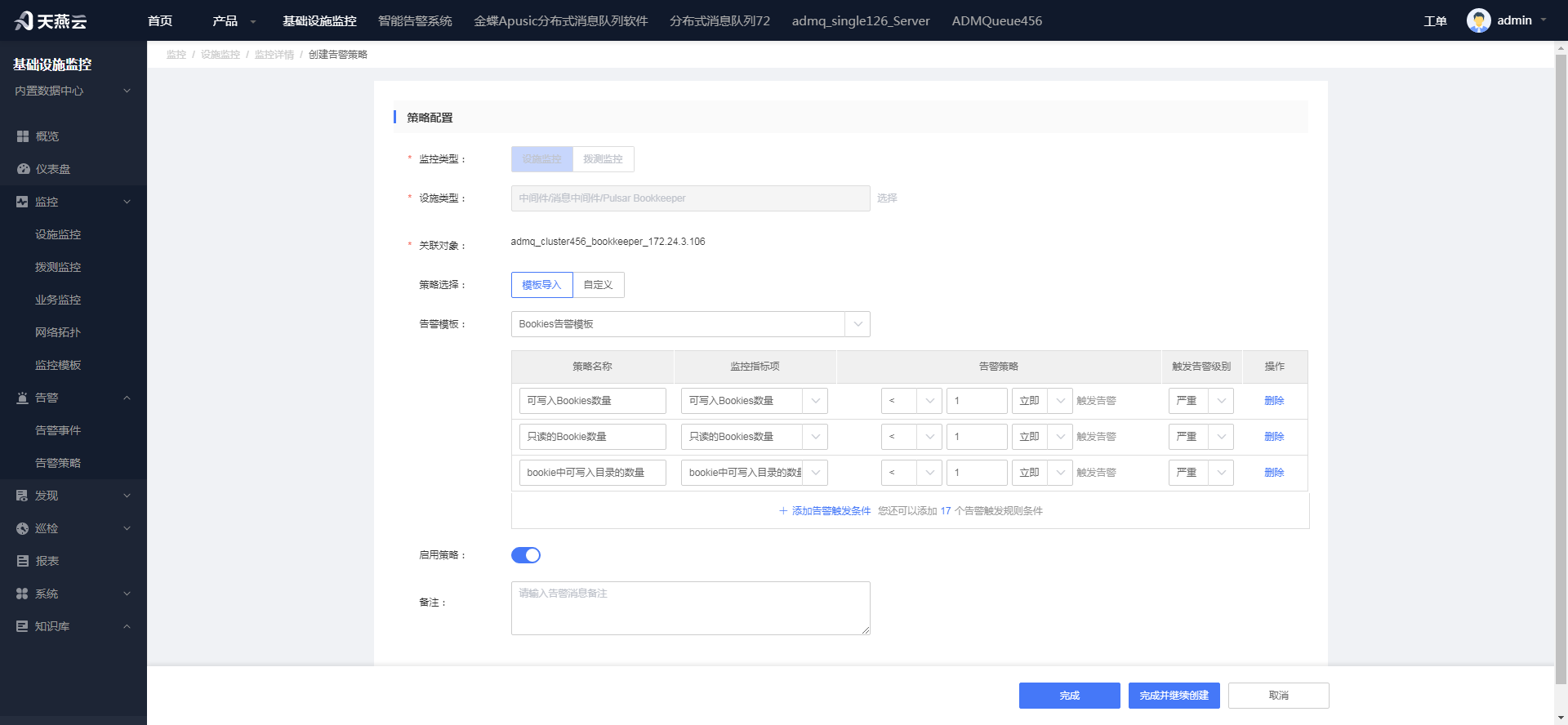Click 选择 next to 设施类型 field
The height and width of the screenshot is (725, 1568).
887,198
